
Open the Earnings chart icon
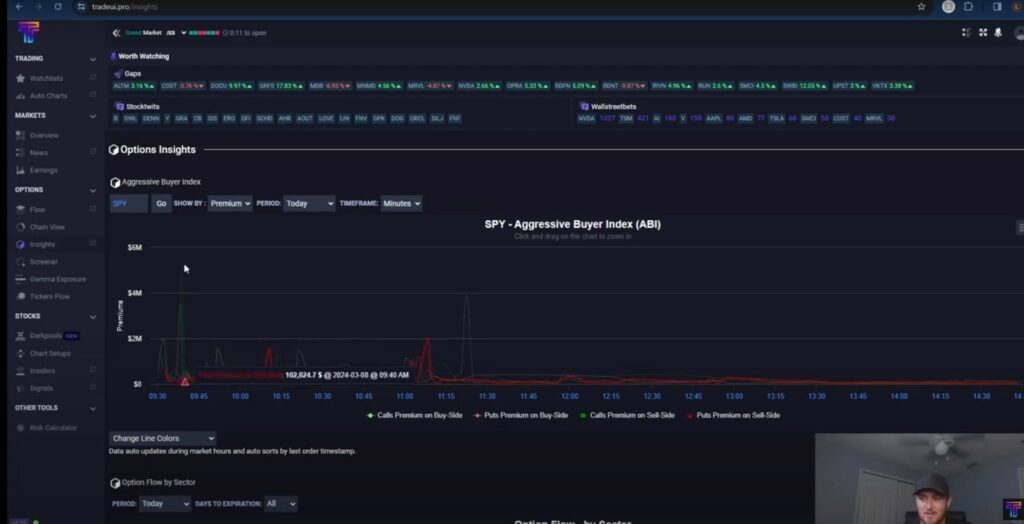tap(20, 170)
